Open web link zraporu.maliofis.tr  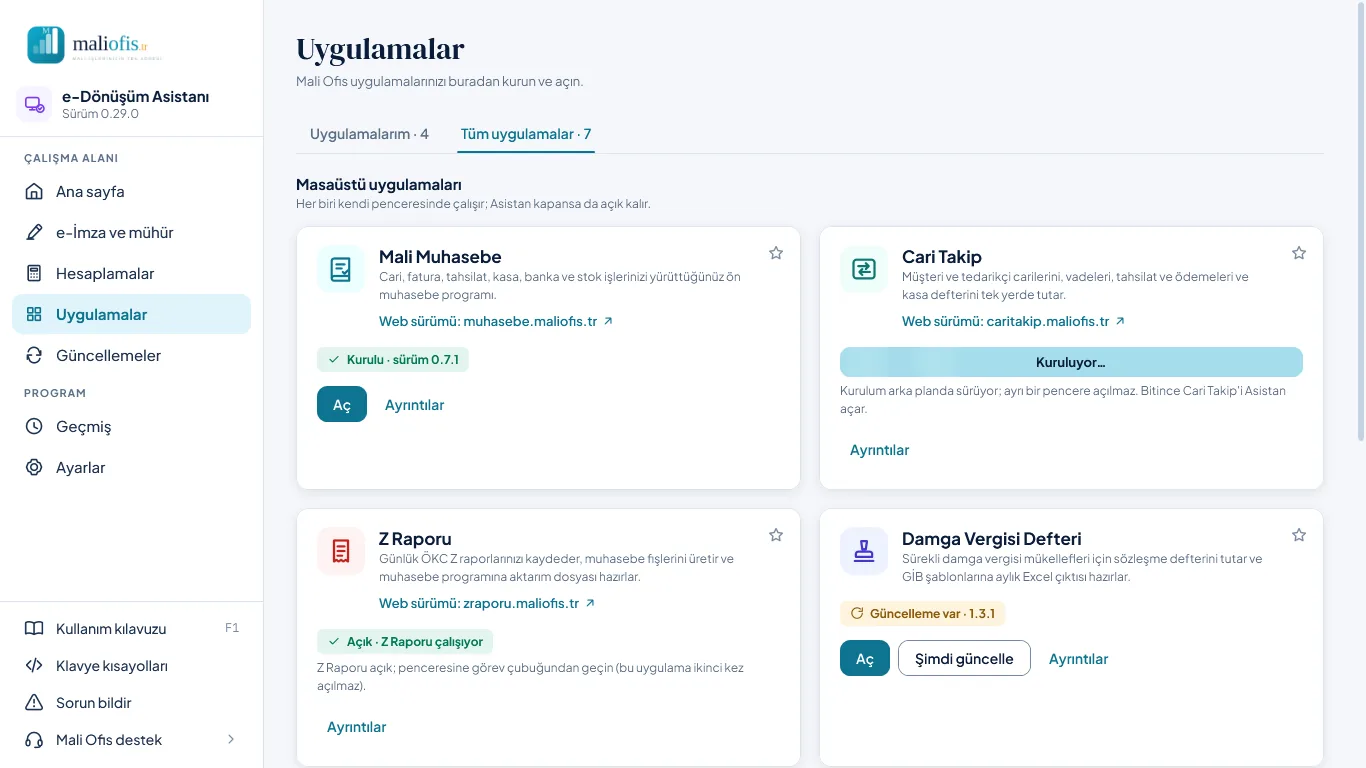tap(487, 604)
